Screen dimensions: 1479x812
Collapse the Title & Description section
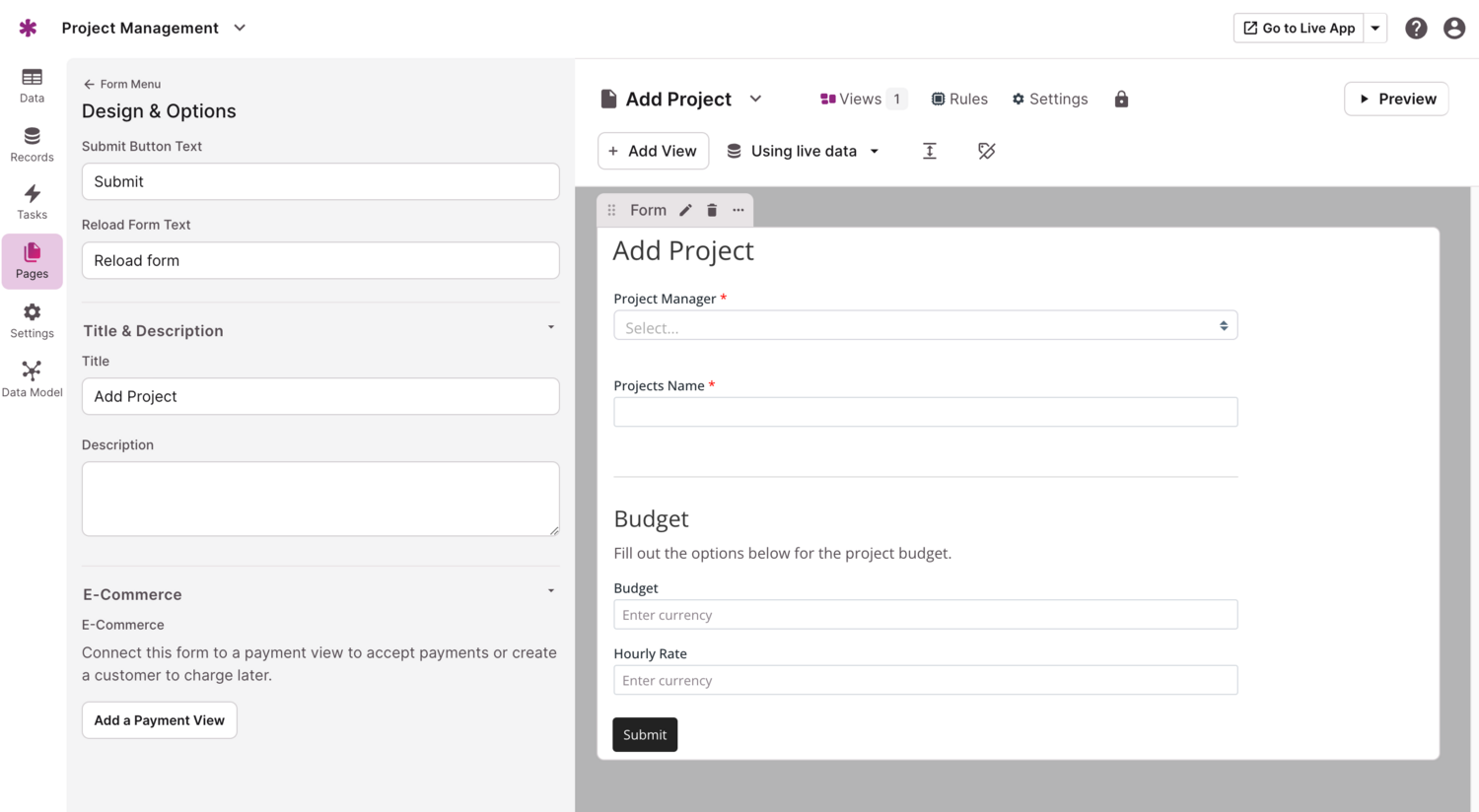(x=551, y=328)
